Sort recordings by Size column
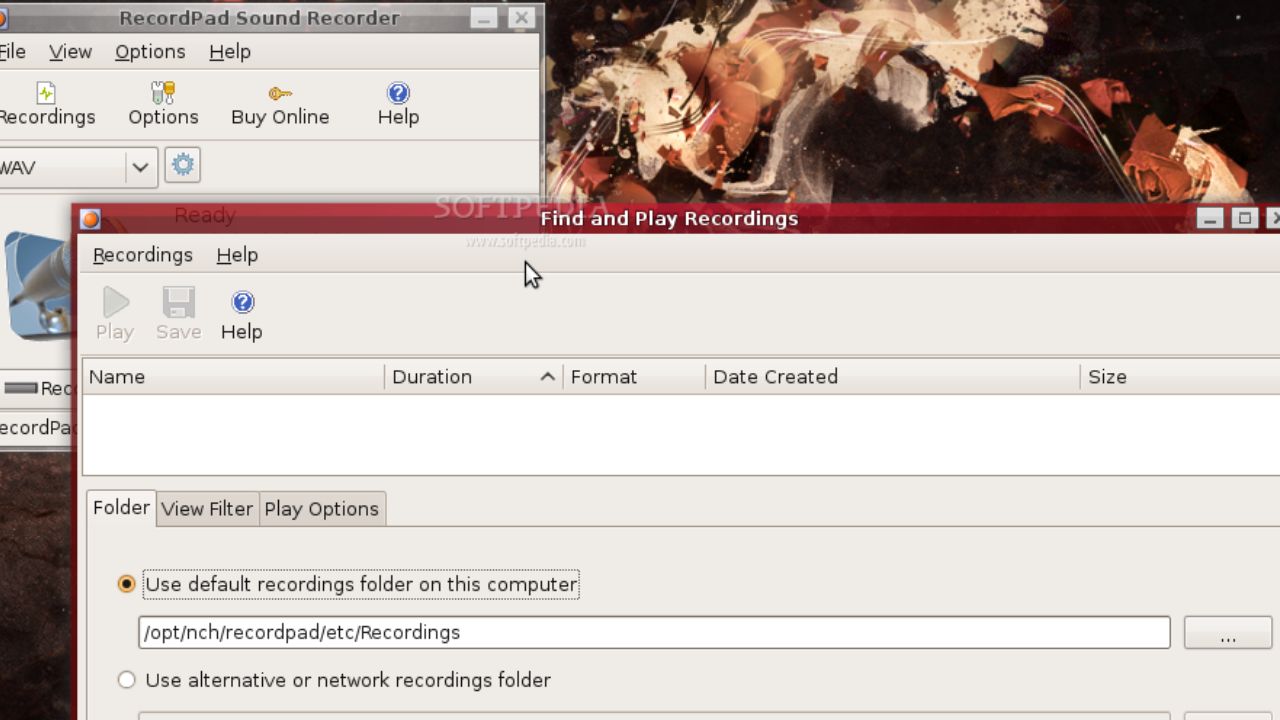The image size is (1280, 720). (1180, 377)
